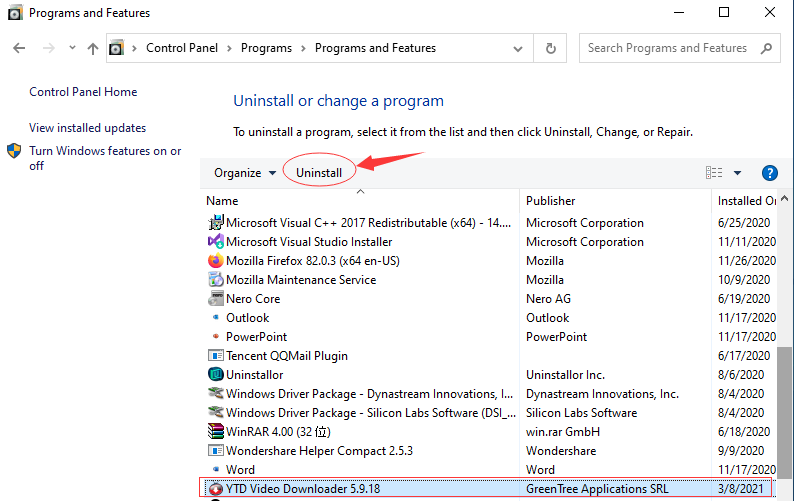Screen dimensions: 794x501
Task: Select the Uninstallor entry name
Action: [x=255, y=375]
